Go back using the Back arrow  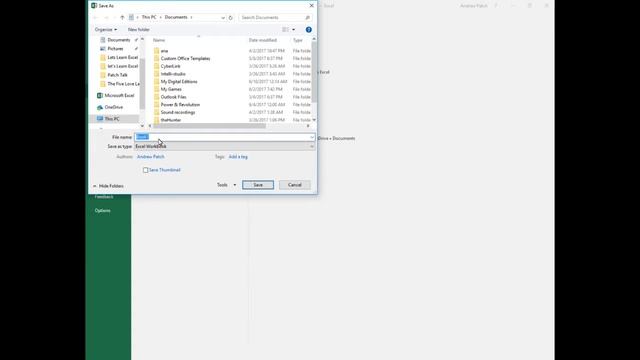pyautogui.click(x=96, y=18)
